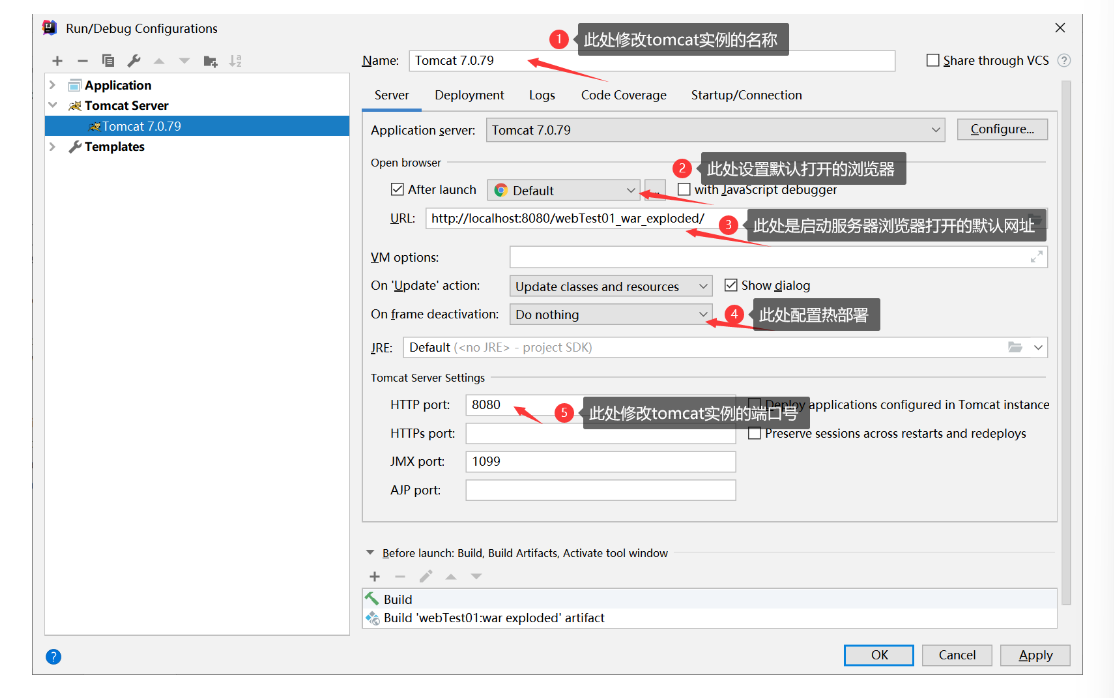Click the JMX port field
The width and height of the screenshot is (1114, 698).
tap(600, 461)
